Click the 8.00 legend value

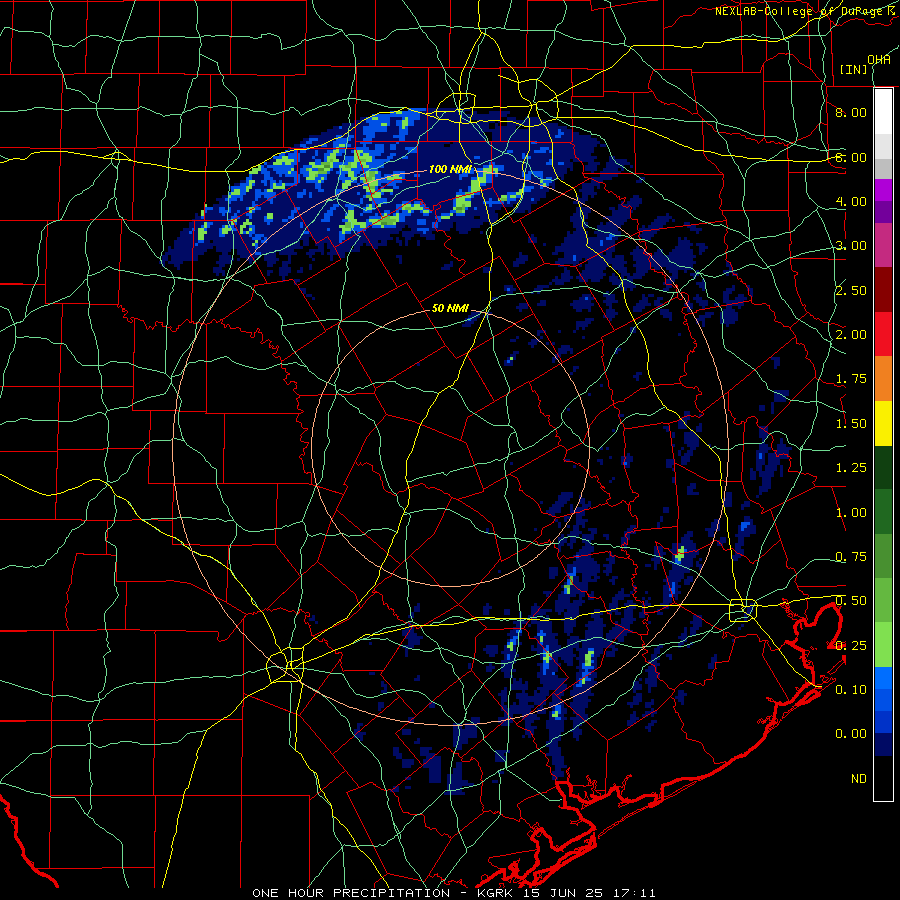coord(851,112)
